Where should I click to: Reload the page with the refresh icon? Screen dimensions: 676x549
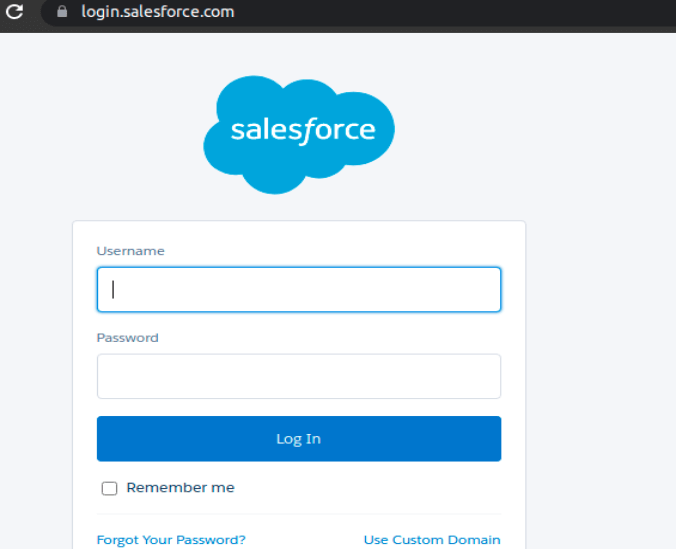pos(14,11)
